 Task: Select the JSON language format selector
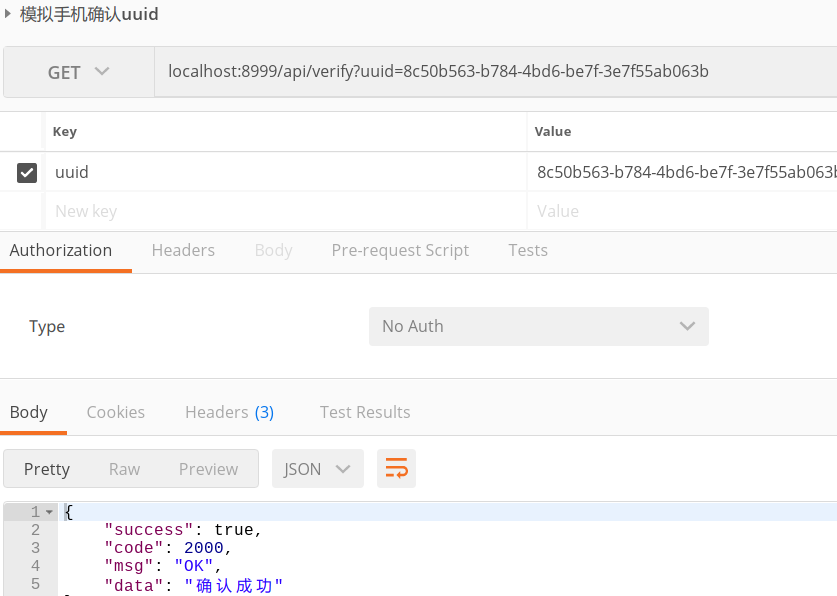click(x=317, y=468)
